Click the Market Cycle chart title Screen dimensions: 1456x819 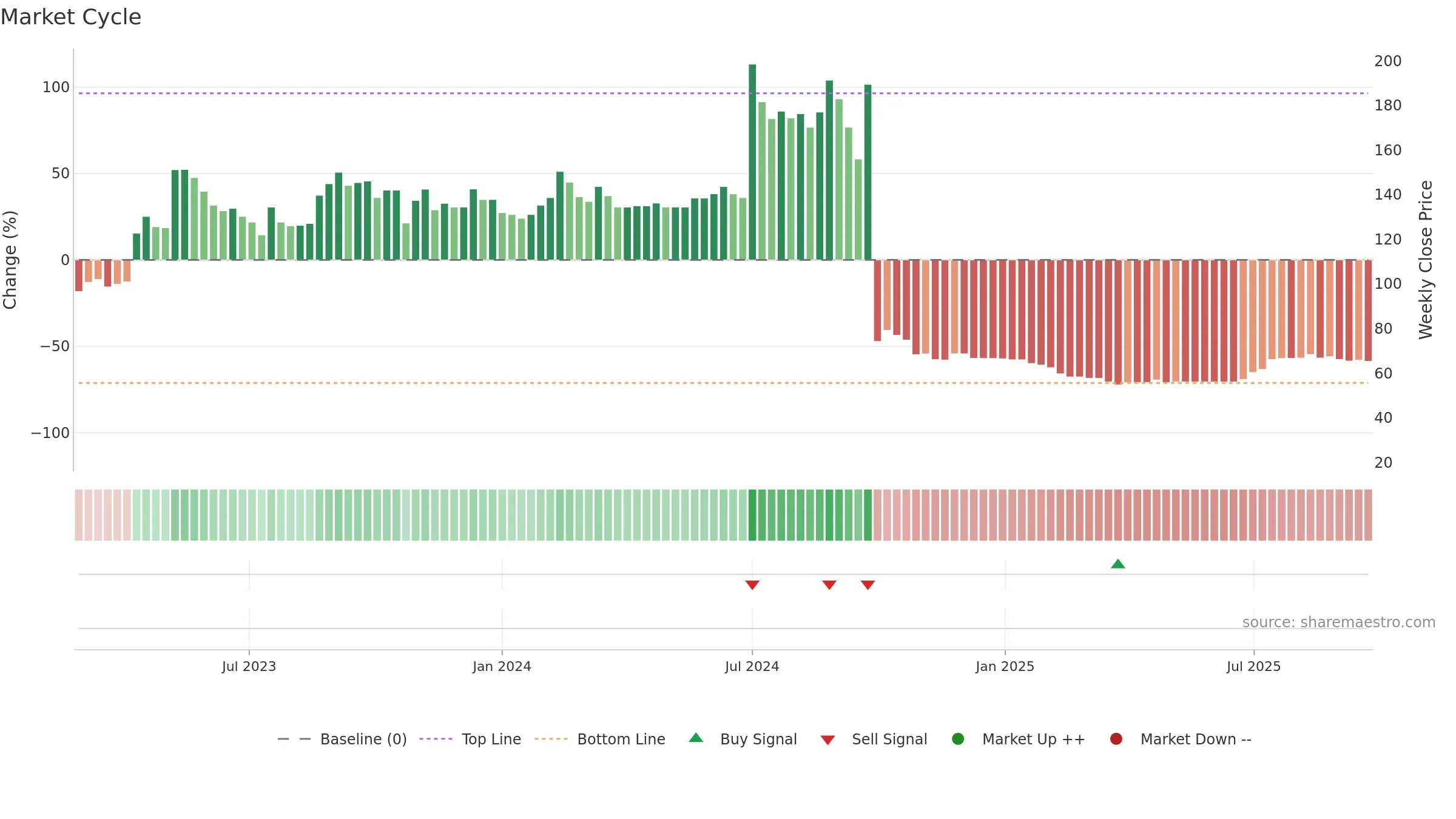(x=71, y=17)
